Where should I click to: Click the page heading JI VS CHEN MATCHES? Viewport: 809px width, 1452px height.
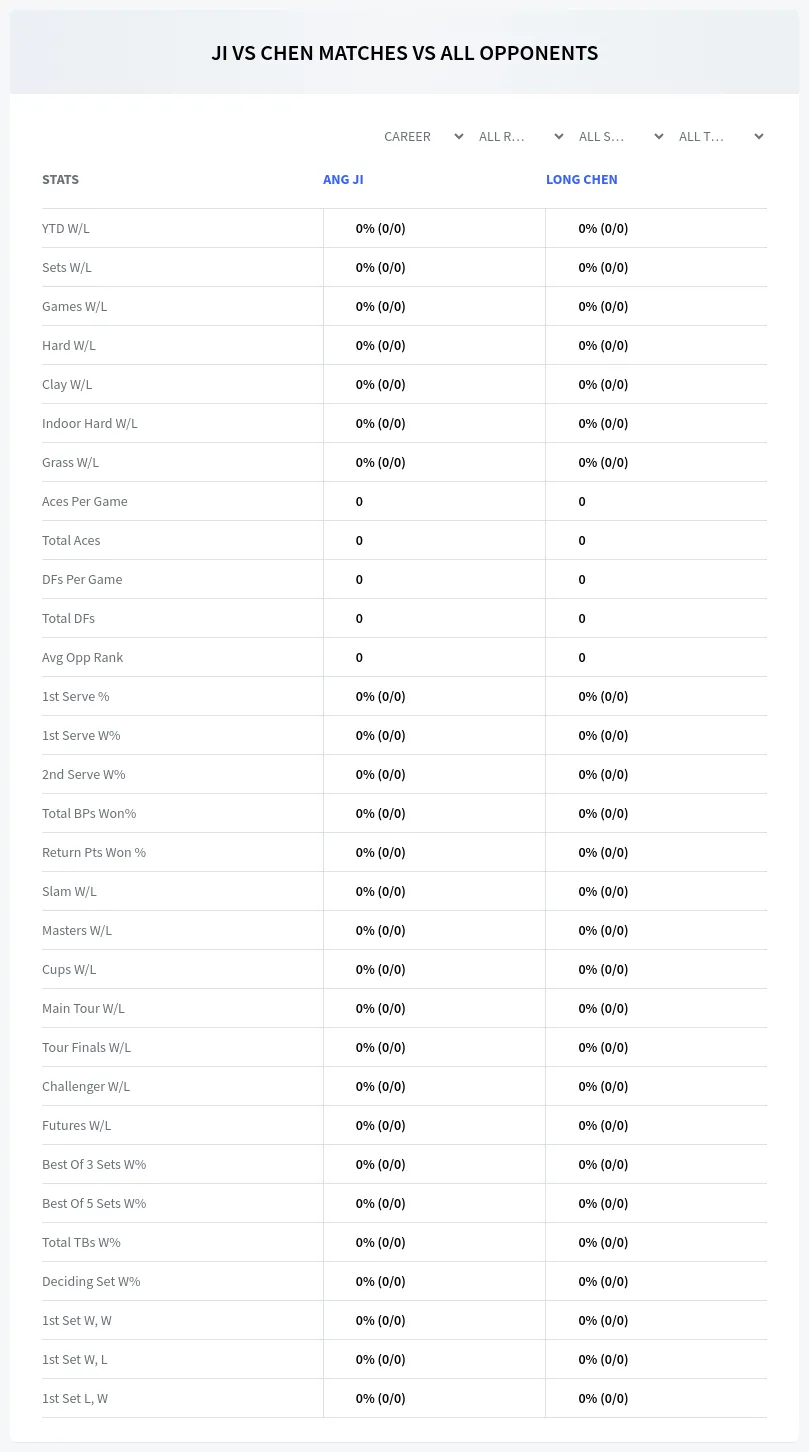tap(404, 53)
